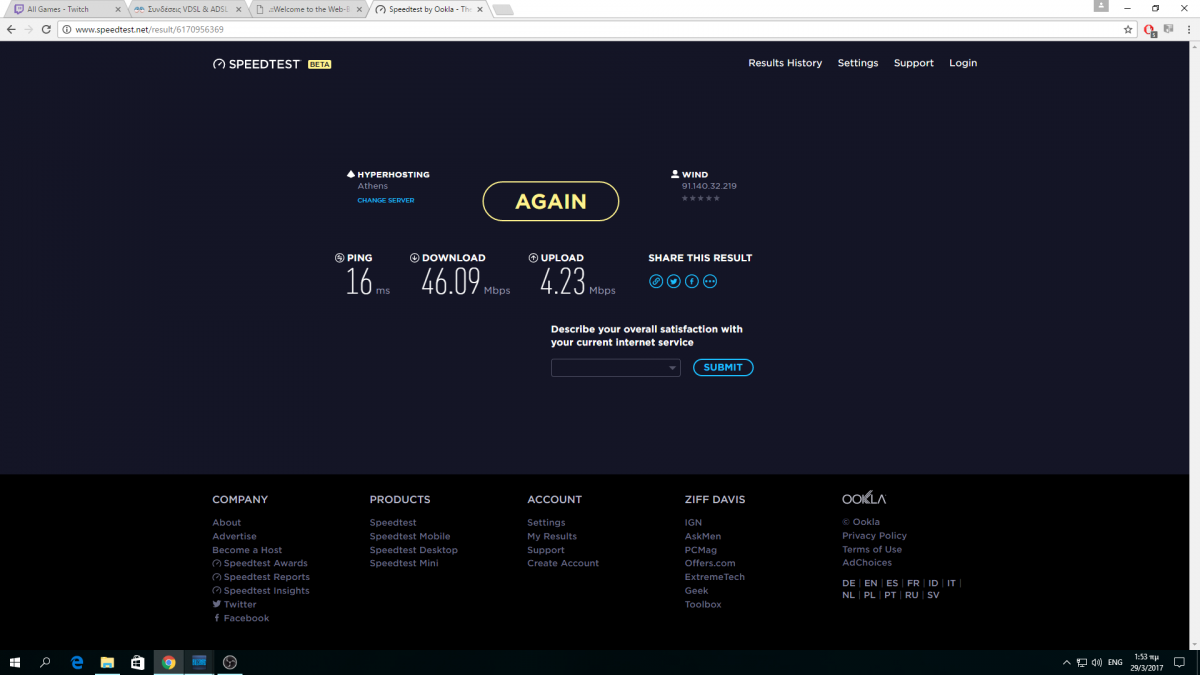Image resolution: width=1200 pixels, height=675 pixels.
Task: Open Results History in the top menu
Action: click(785, 63)
